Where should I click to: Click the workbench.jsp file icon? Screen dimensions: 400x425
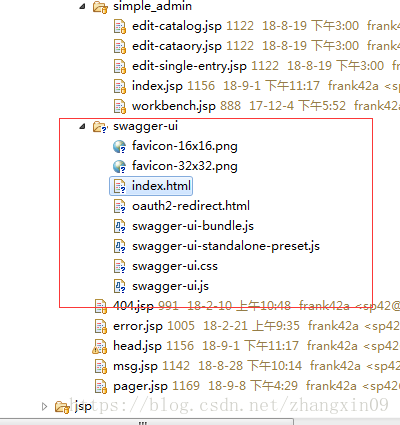[120, 107]
